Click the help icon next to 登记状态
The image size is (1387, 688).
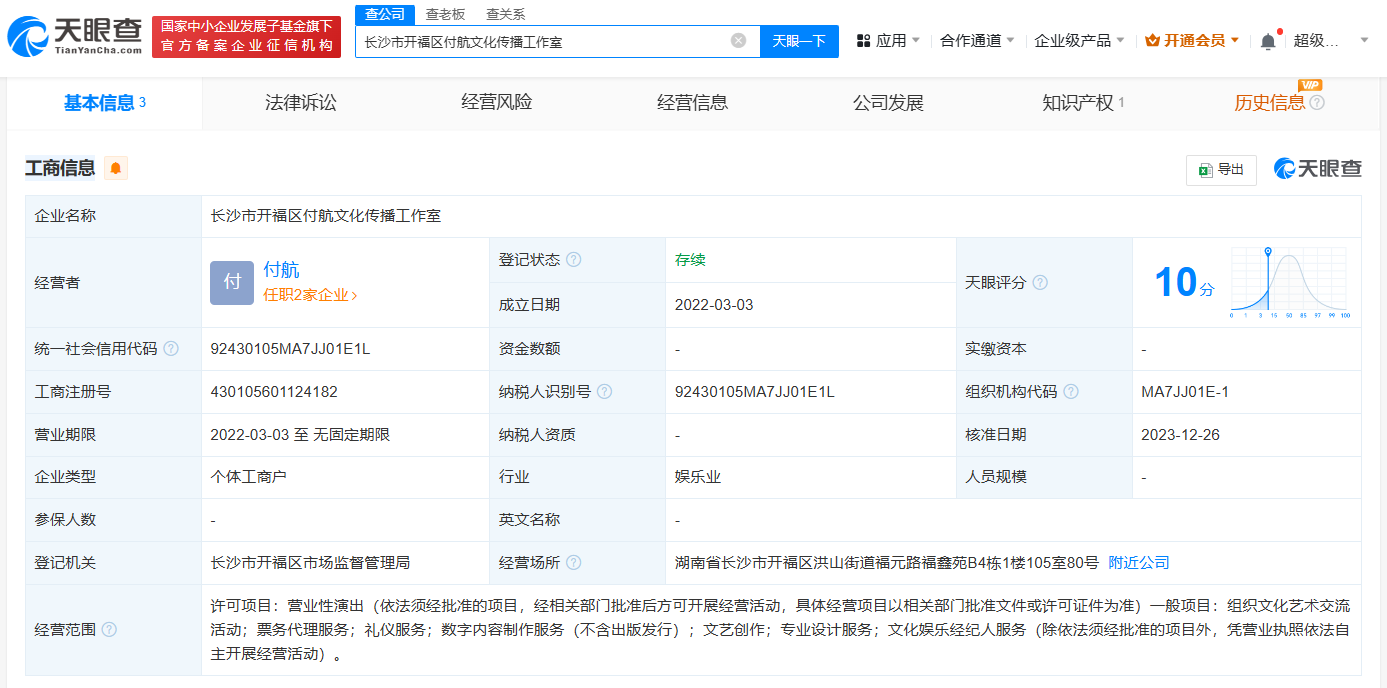(573, 259)
